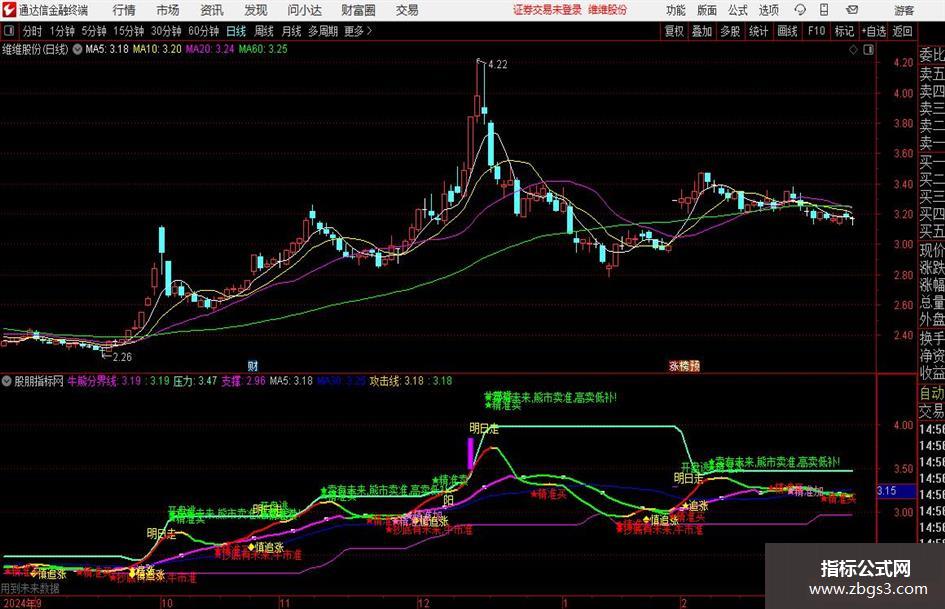This screenshot has width=945, height=609.
Task: Open the 市场 menu
Action: [x=168, y=10]
